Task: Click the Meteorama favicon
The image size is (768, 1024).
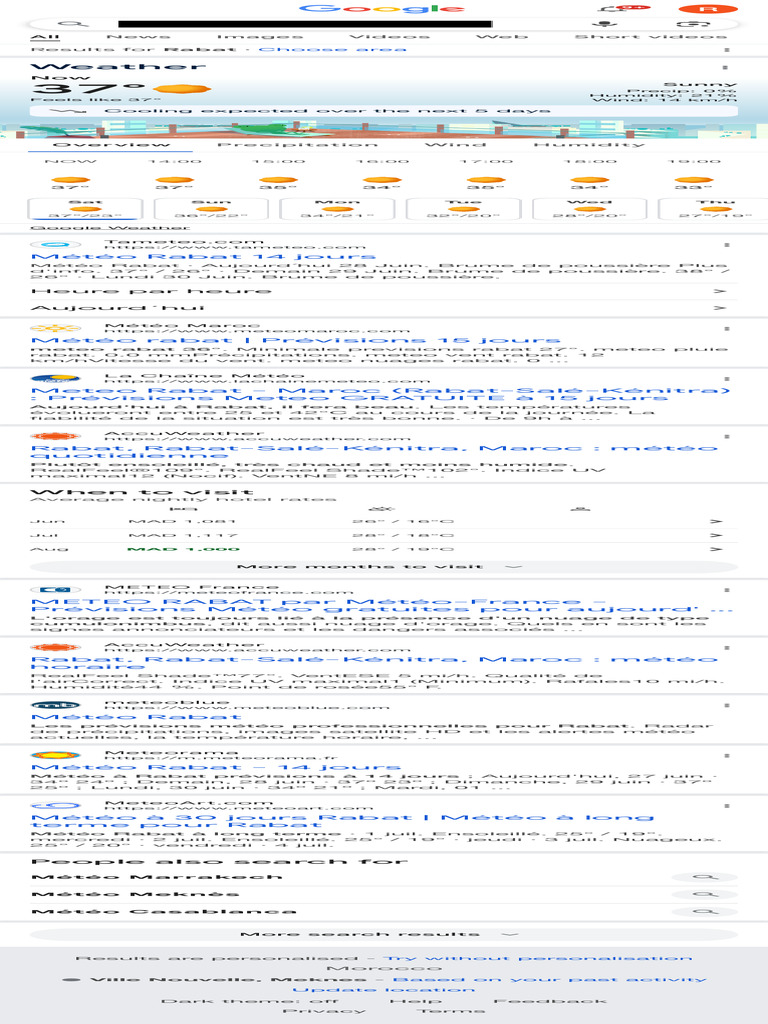Action: pyautogui.click(x=56, y=755)
